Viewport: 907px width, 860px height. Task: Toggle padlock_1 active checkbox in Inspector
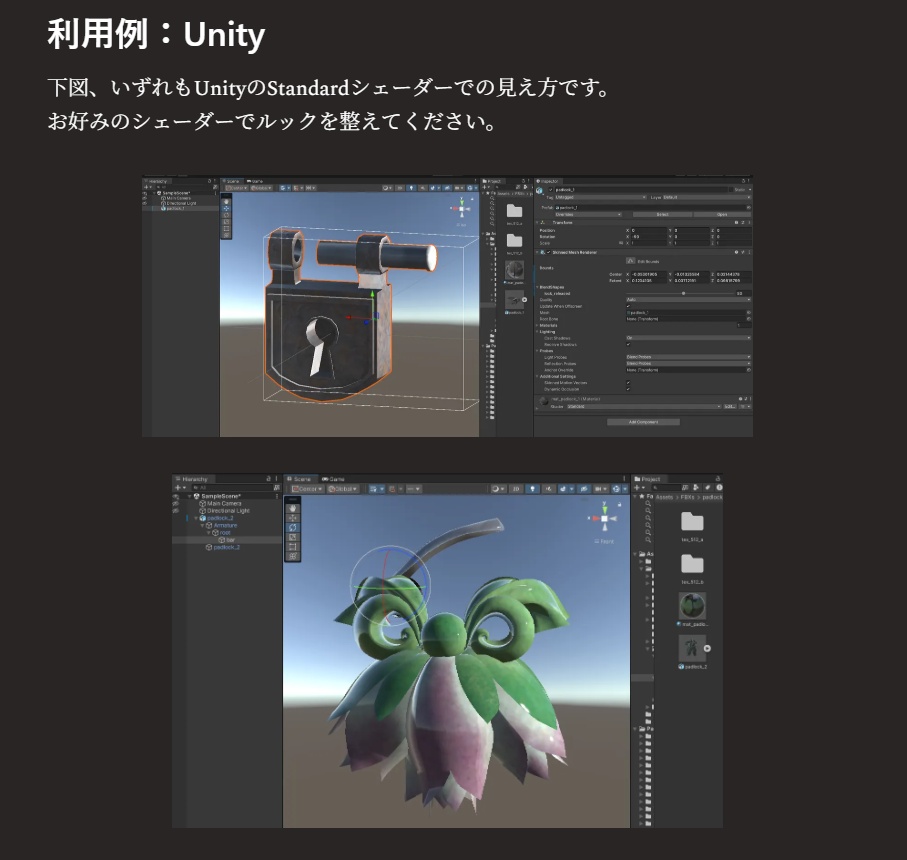550,190
